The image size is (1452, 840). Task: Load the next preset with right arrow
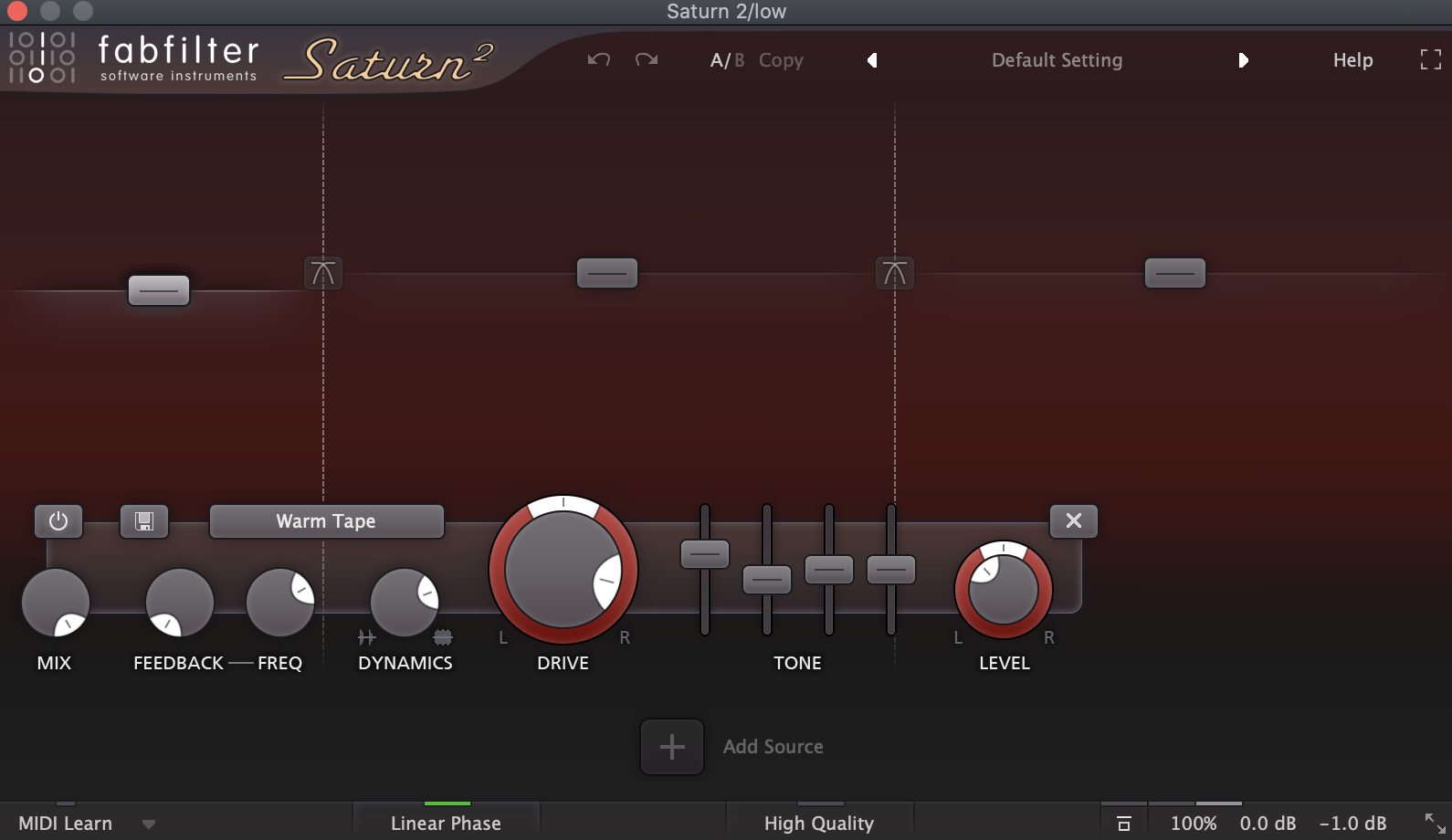tap(1243, 60)
